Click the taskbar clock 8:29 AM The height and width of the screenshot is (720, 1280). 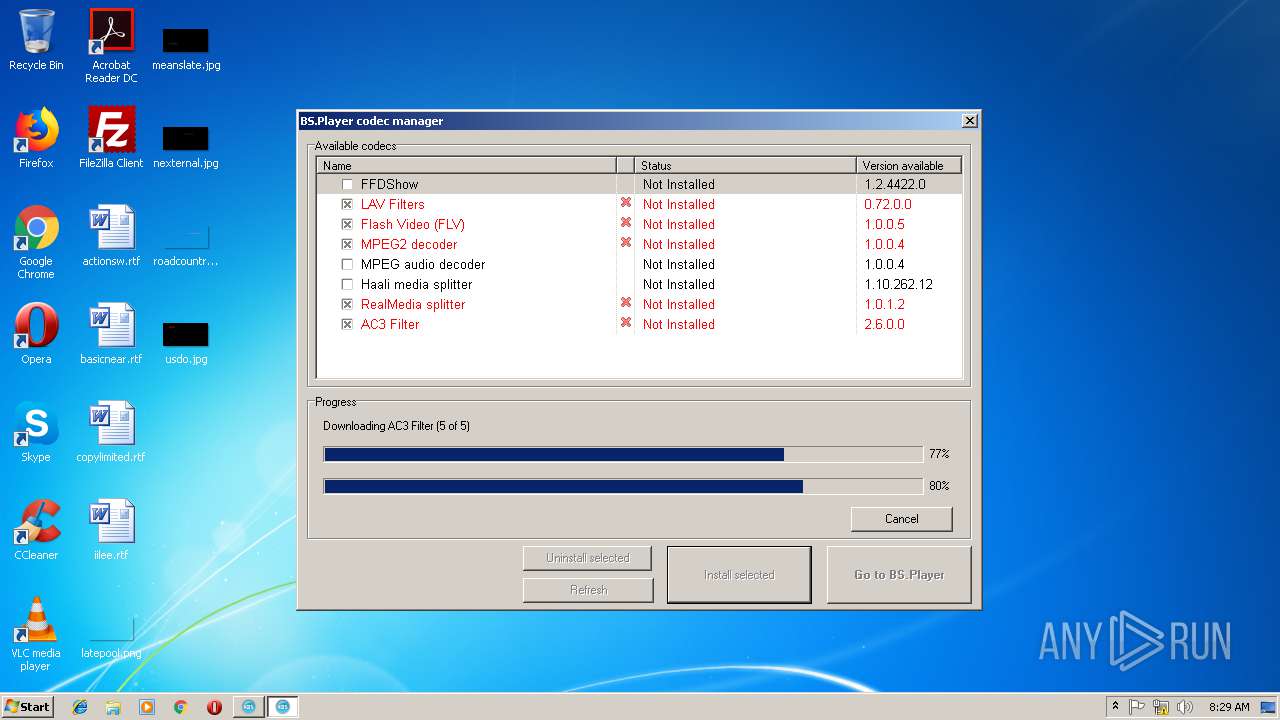coord(1229,707)
